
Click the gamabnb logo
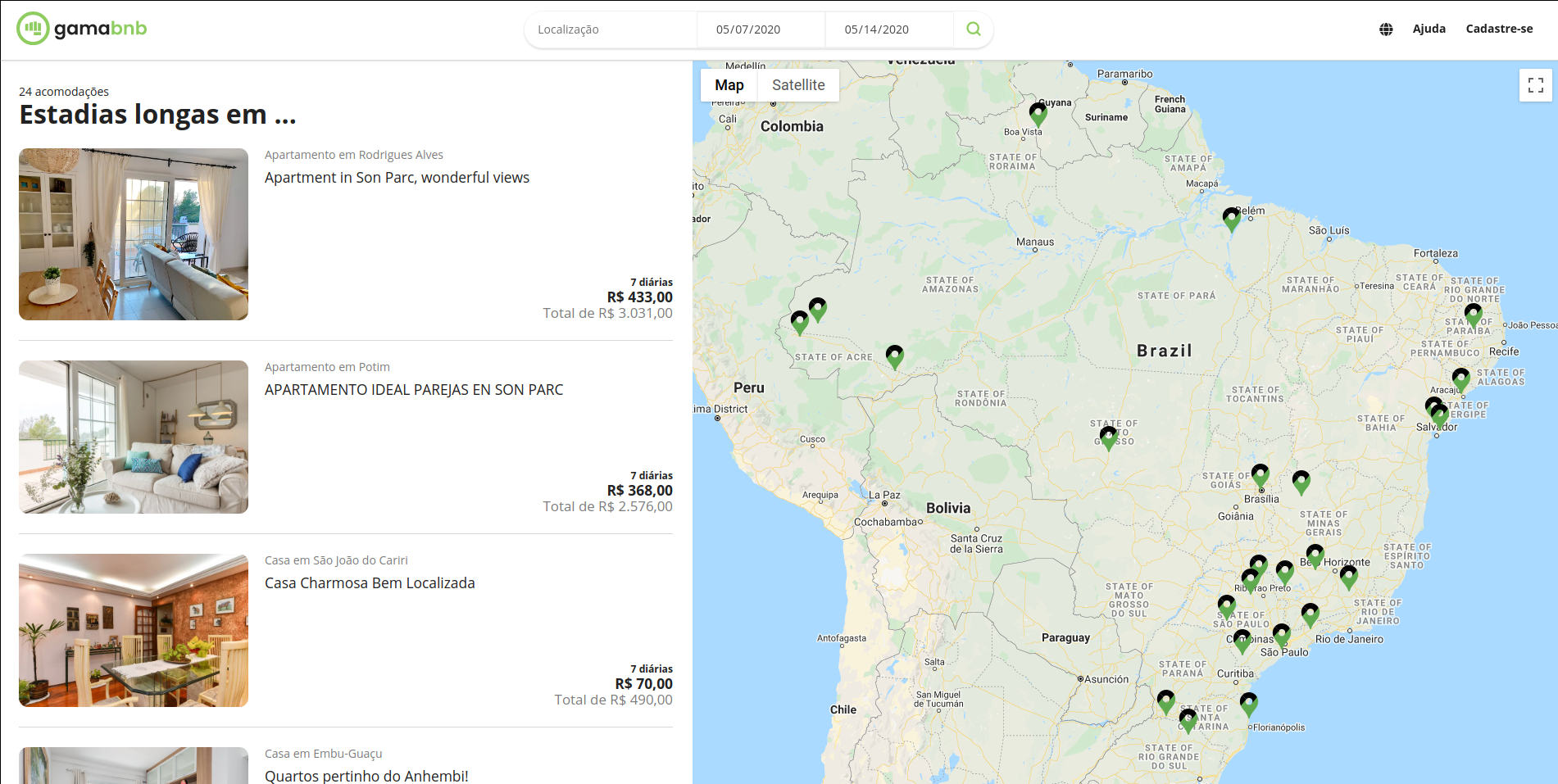pyautogui.click(x=82, y=29)
